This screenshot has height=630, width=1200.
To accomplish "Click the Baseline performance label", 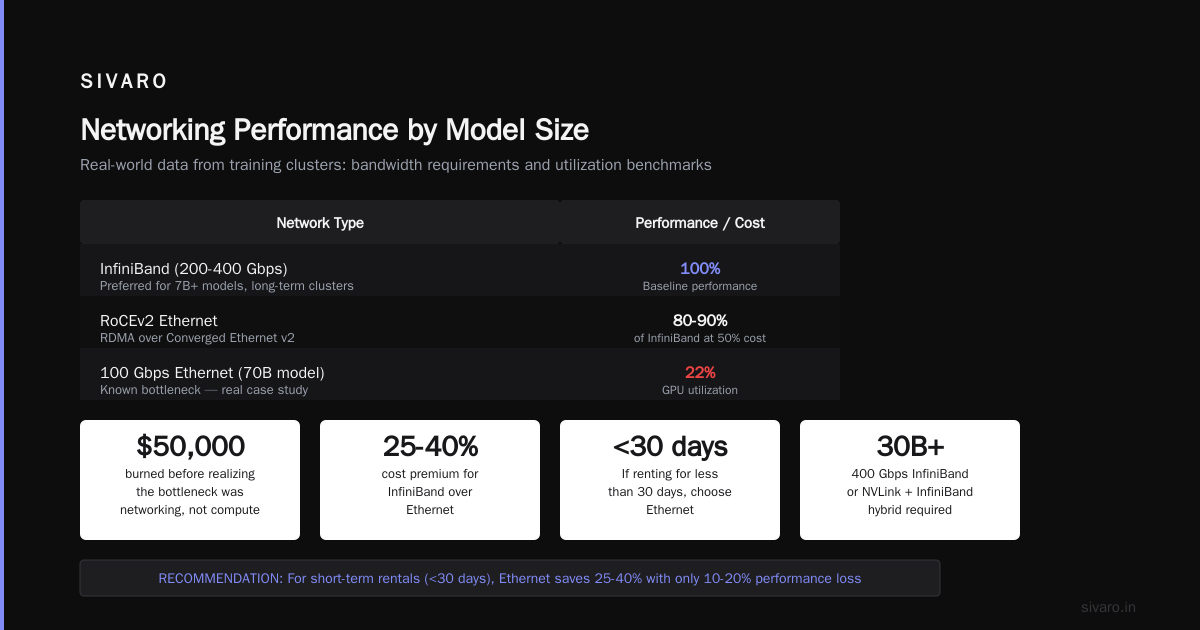I will [700, 286].
